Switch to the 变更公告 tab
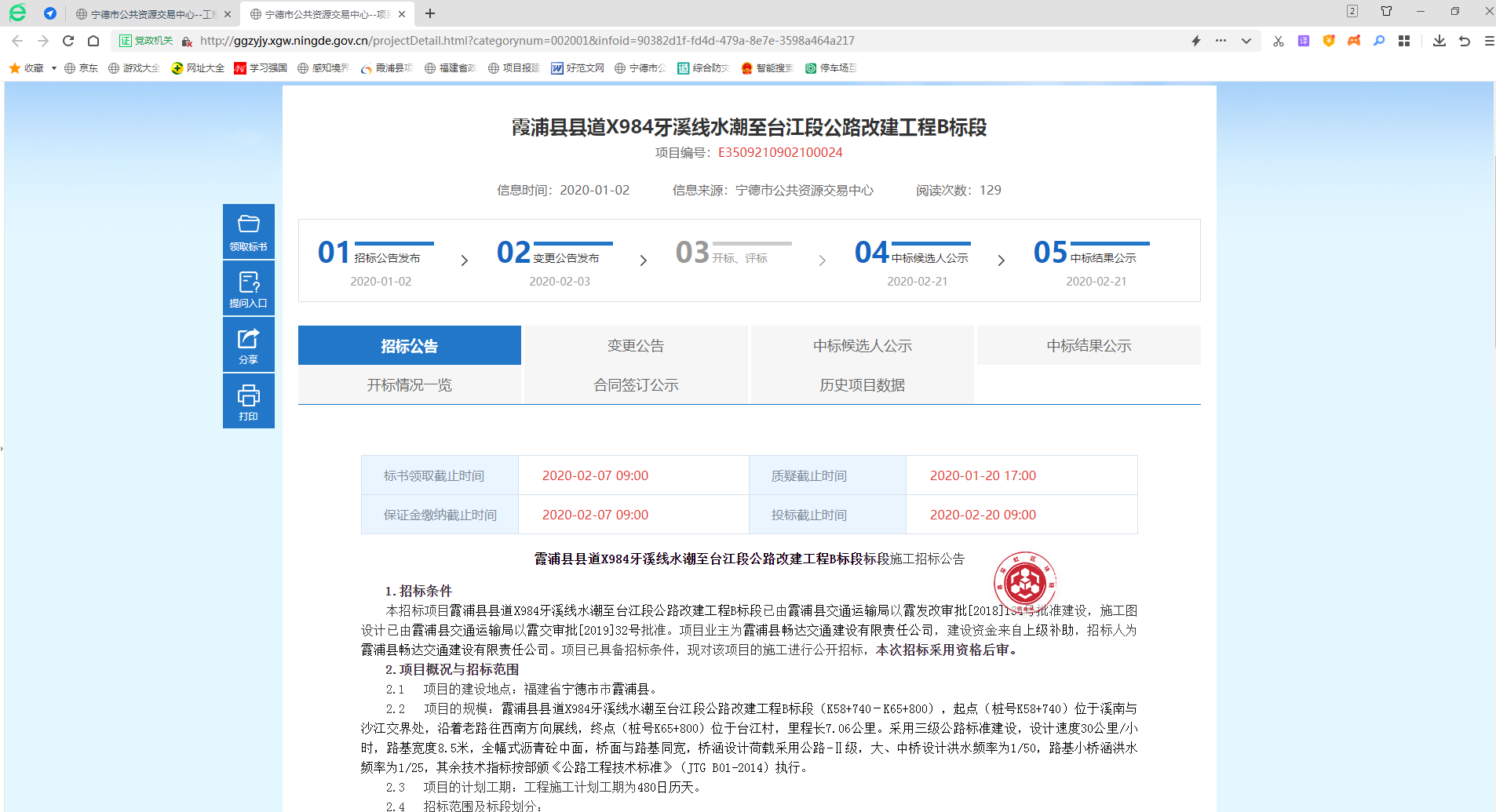The height and width of the screenshot is (812, 1496). [636, 346]
